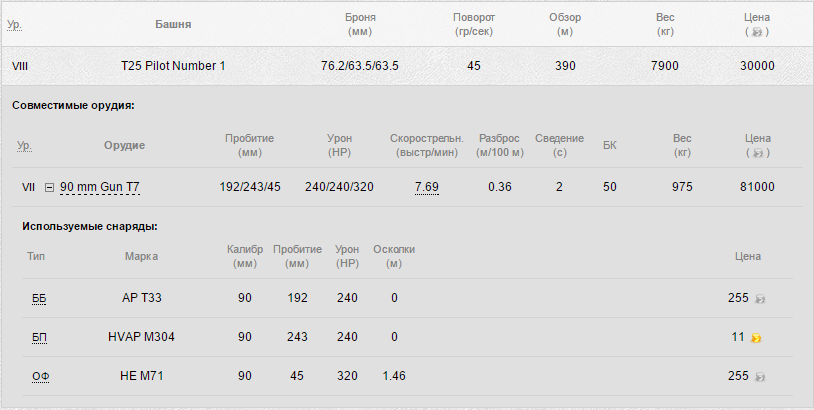Viewport: 814px width, 410px height.
Task: Click credits icon in gun Цена header
Action: [757, 153]
